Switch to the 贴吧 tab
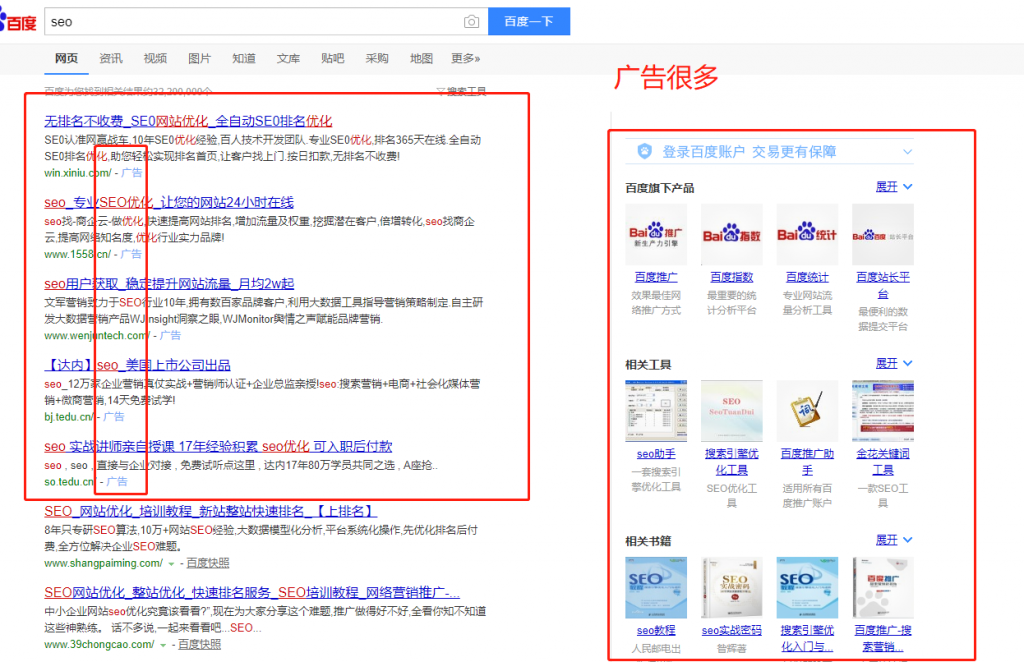1024x662 pixels. 333,59
